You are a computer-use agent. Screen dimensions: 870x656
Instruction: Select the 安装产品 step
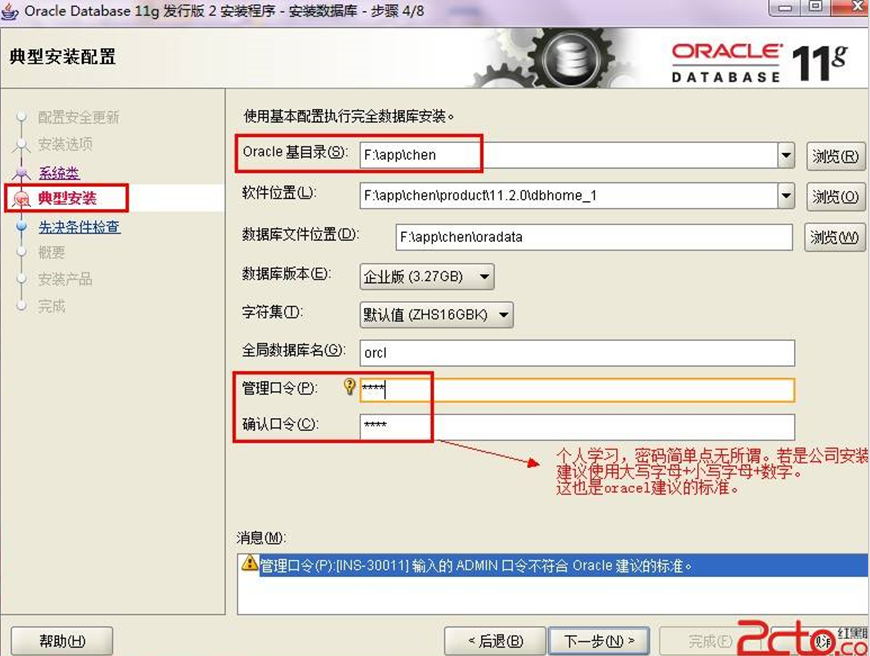tap(65, 279)
